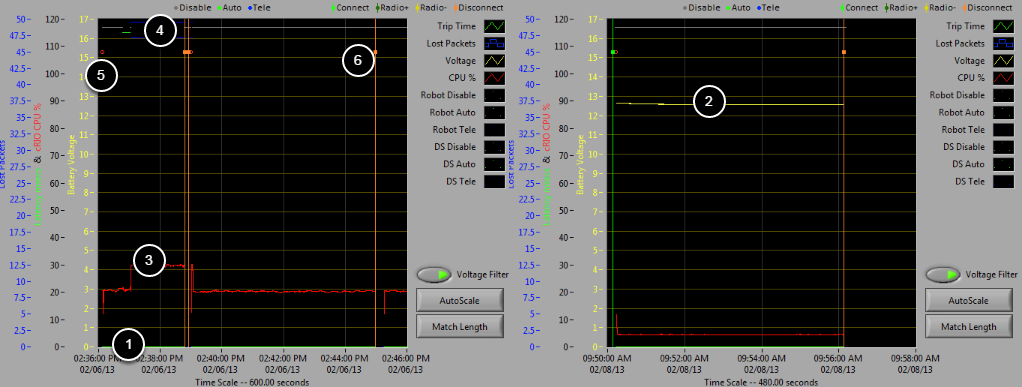The image size is (1022, 387).
Task: Click Lost Packets plot icon in 480-second chart legend
Action: (1004, 44)
